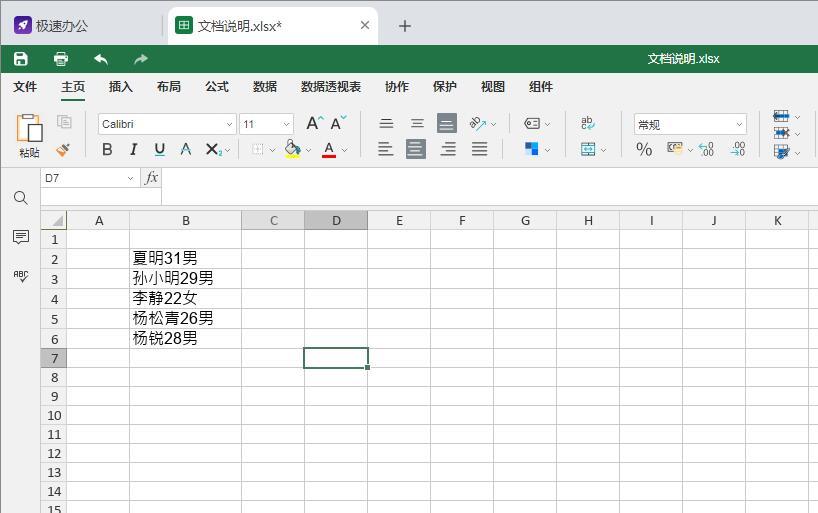Increase decimal places

point(706,149)
